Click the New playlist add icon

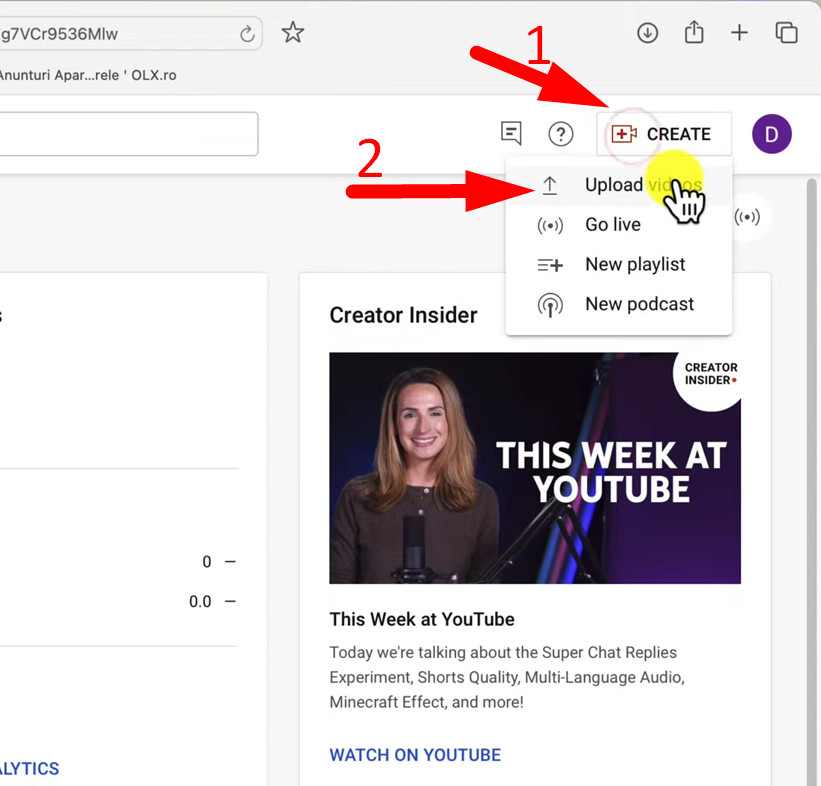point(550,265)
